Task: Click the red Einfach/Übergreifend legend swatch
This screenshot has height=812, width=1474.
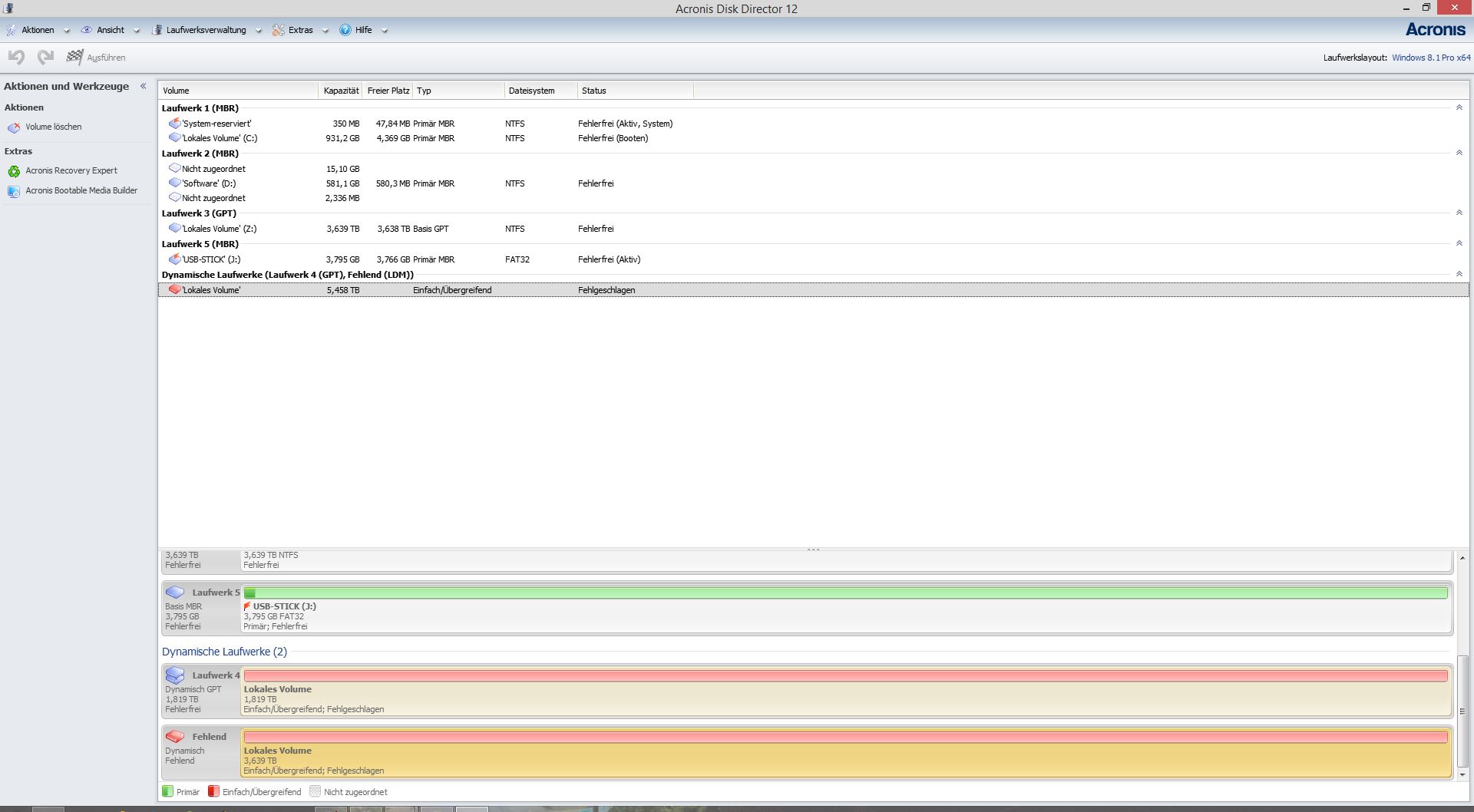Action: [x=213, y=791]
